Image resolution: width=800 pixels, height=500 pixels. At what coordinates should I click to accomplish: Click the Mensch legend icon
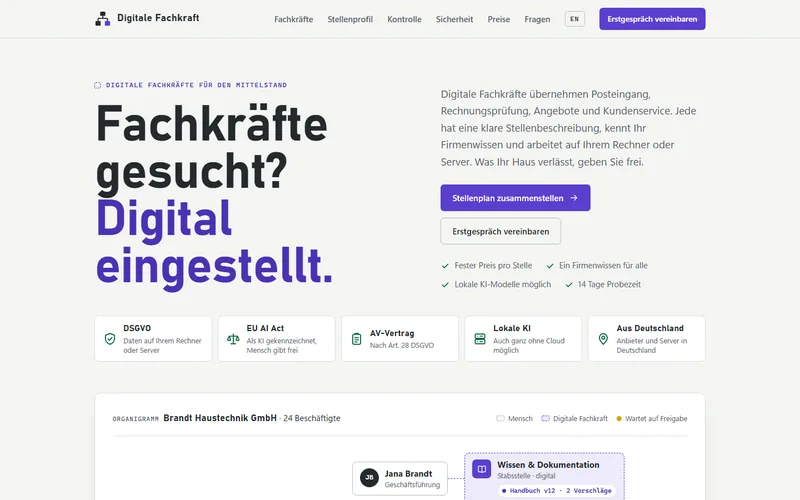coord(500,418)
